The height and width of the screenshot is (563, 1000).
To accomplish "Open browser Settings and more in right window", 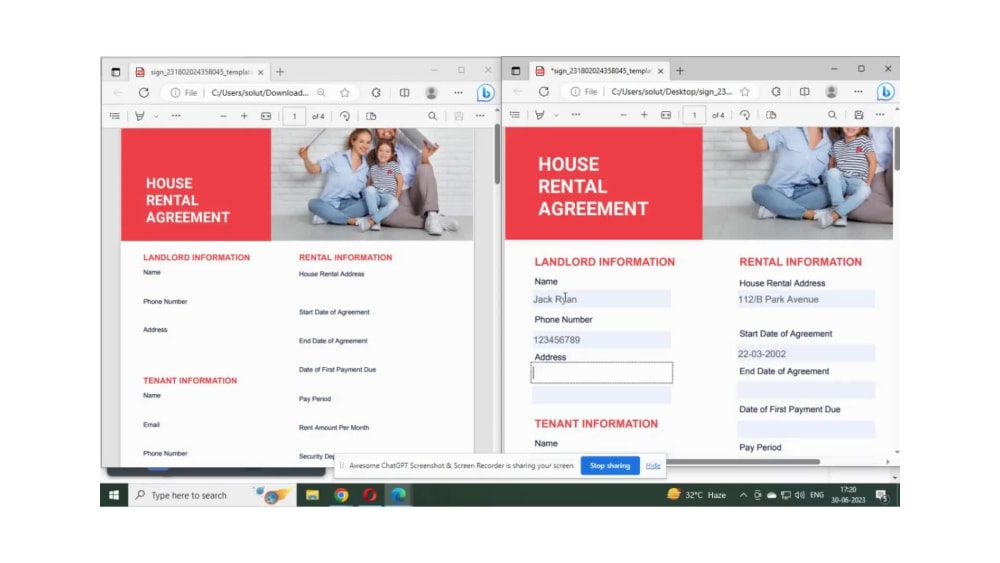I will (x=858, y=91).
